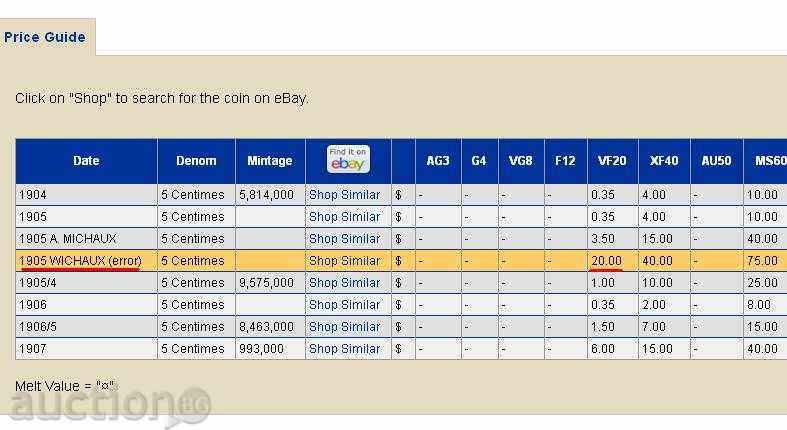Click the Date column header

pyautogui.click(x=86, y=161)
